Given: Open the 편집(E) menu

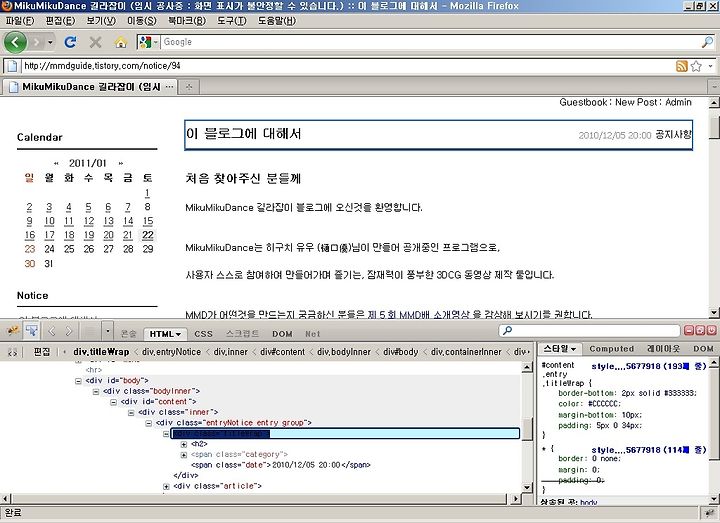Looking at the screenshot, I should (60, 21).
